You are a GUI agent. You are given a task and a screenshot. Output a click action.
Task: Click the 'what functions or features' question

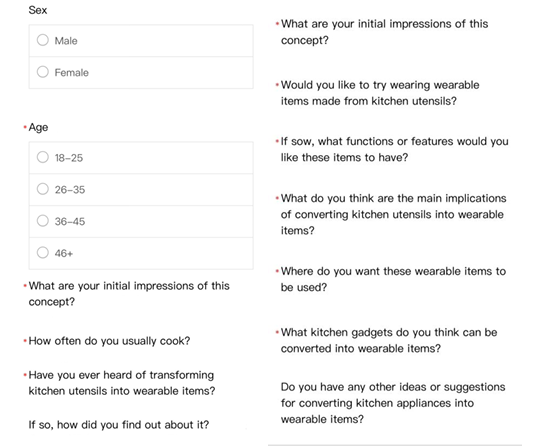394,149
